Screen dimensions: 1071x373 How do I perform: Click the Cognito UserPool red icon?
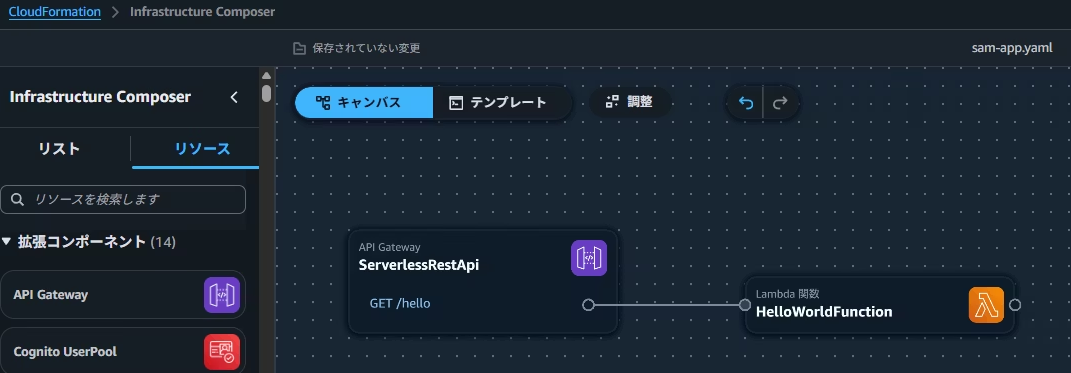pyautogui.click(x=222, y=352)
